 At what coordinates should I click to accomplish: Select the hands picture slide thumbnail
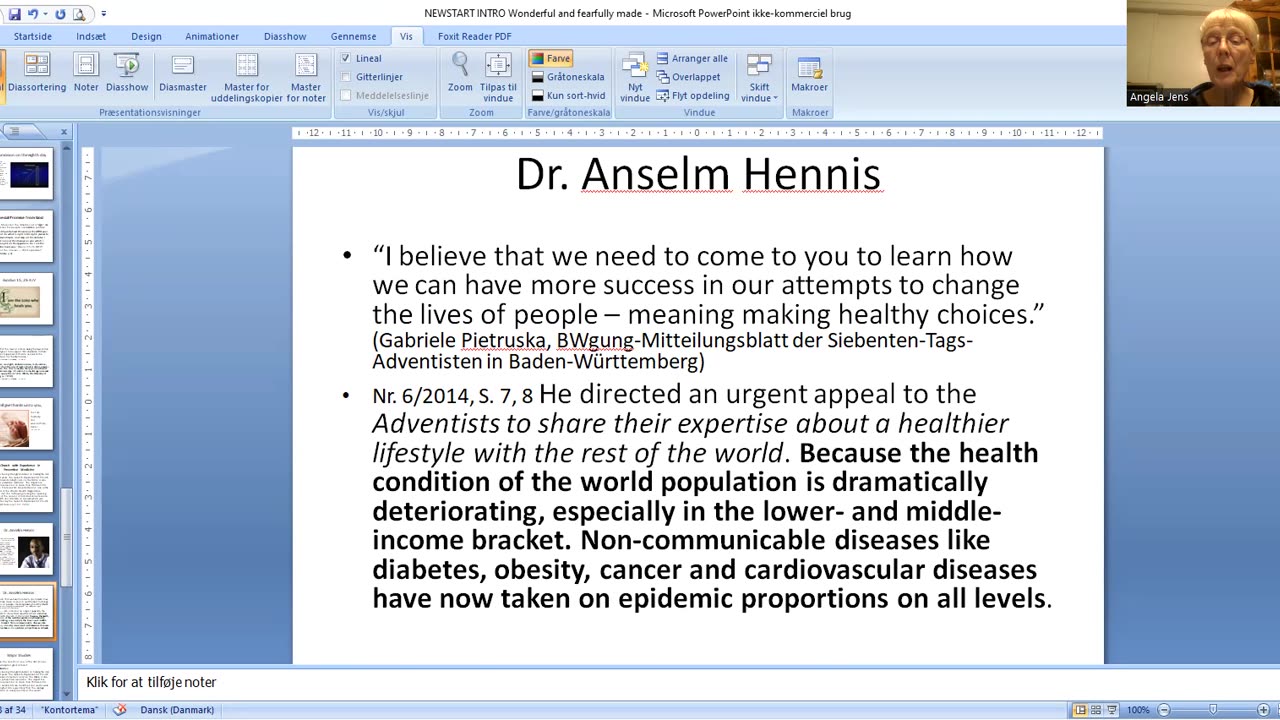(x=27, y=423)
